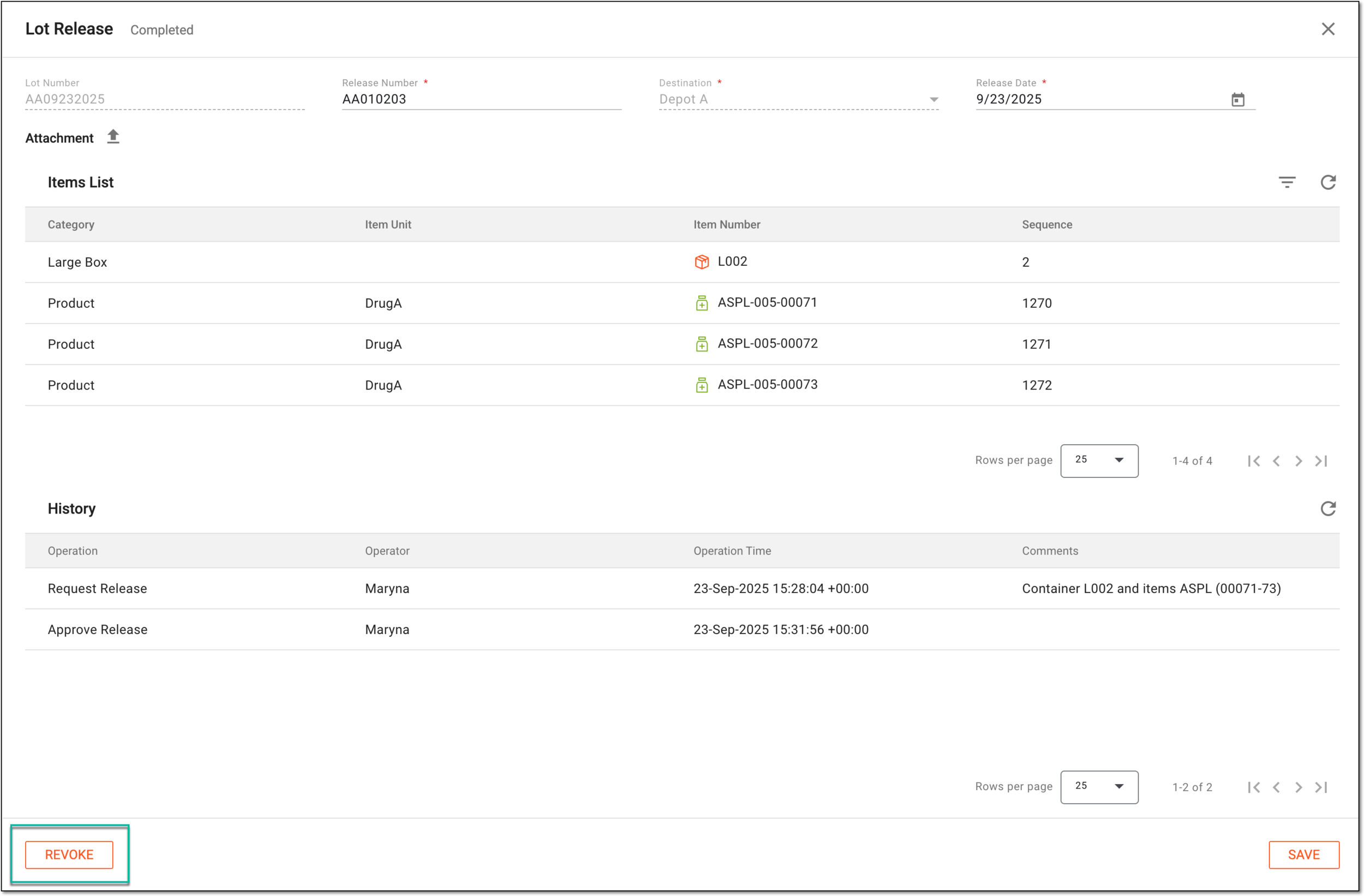Click the Completed status label
Viewport: 1364px width, 896px height.
[161, 30]
